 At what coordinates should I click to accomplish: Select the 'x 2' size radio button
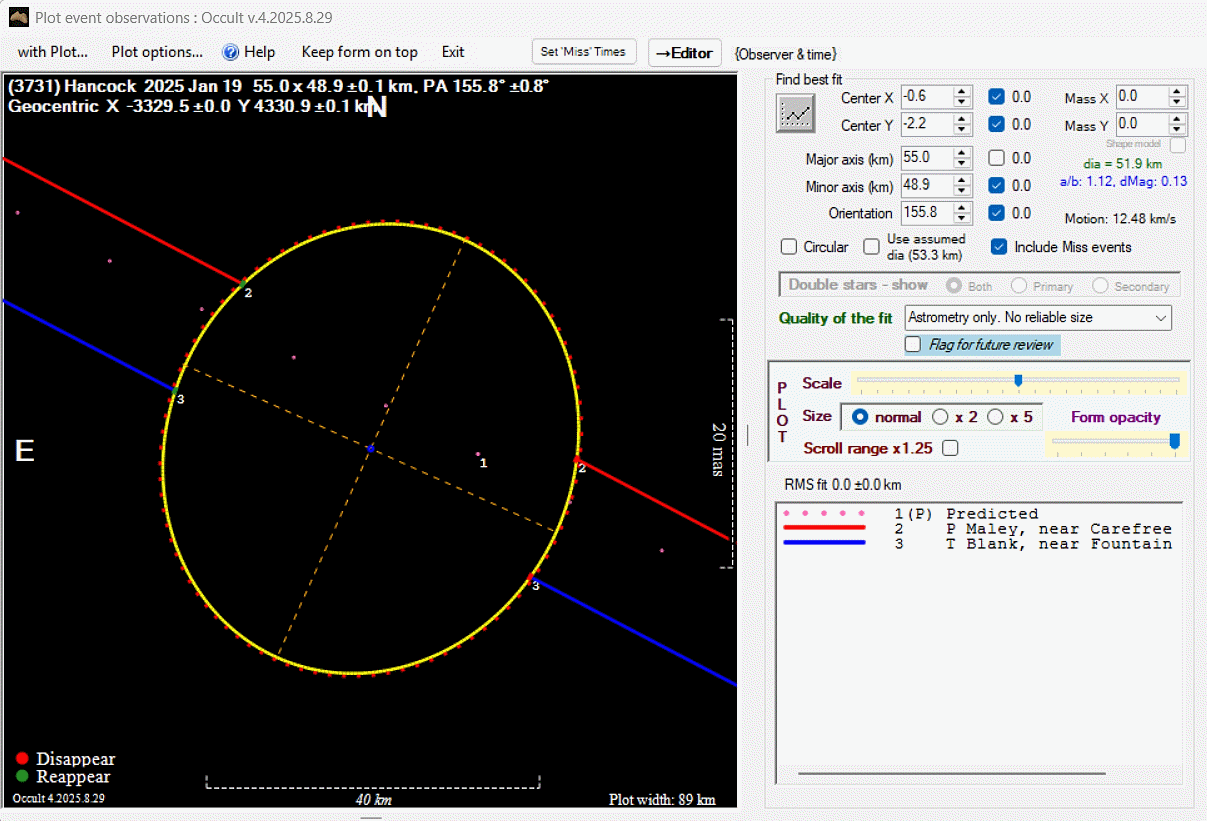(x=940, y=417)
